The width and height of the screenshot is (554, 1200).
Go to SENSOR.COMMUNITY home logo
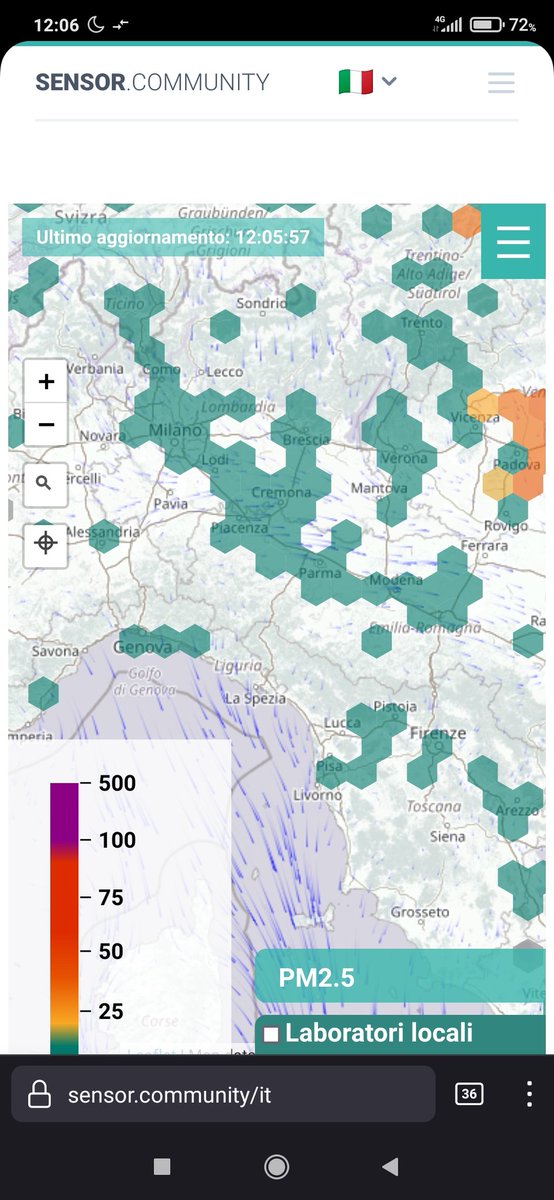[x=152, y=82]
